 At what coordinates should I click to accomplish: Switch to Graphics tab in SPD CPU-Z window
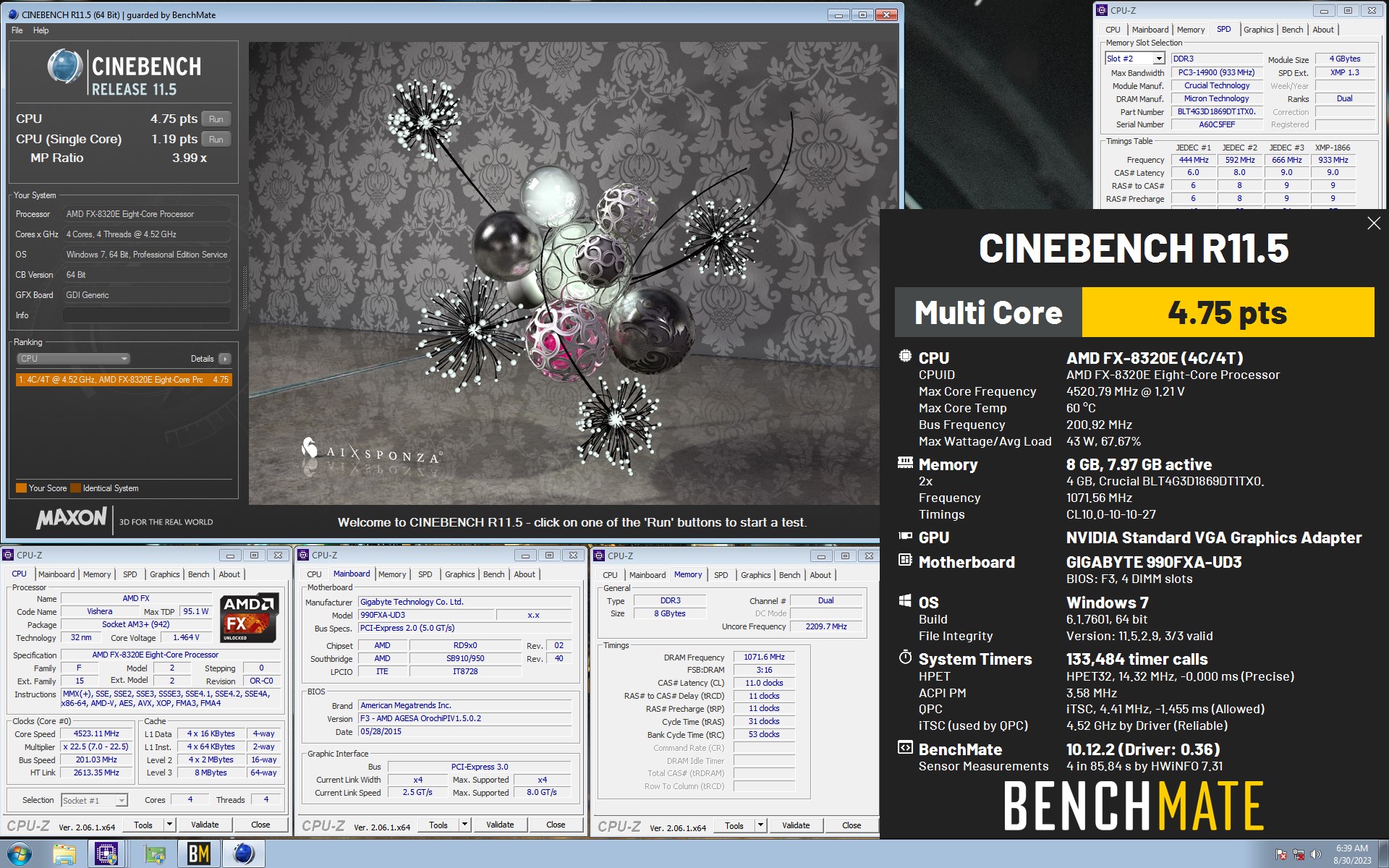pos(1258,30)
